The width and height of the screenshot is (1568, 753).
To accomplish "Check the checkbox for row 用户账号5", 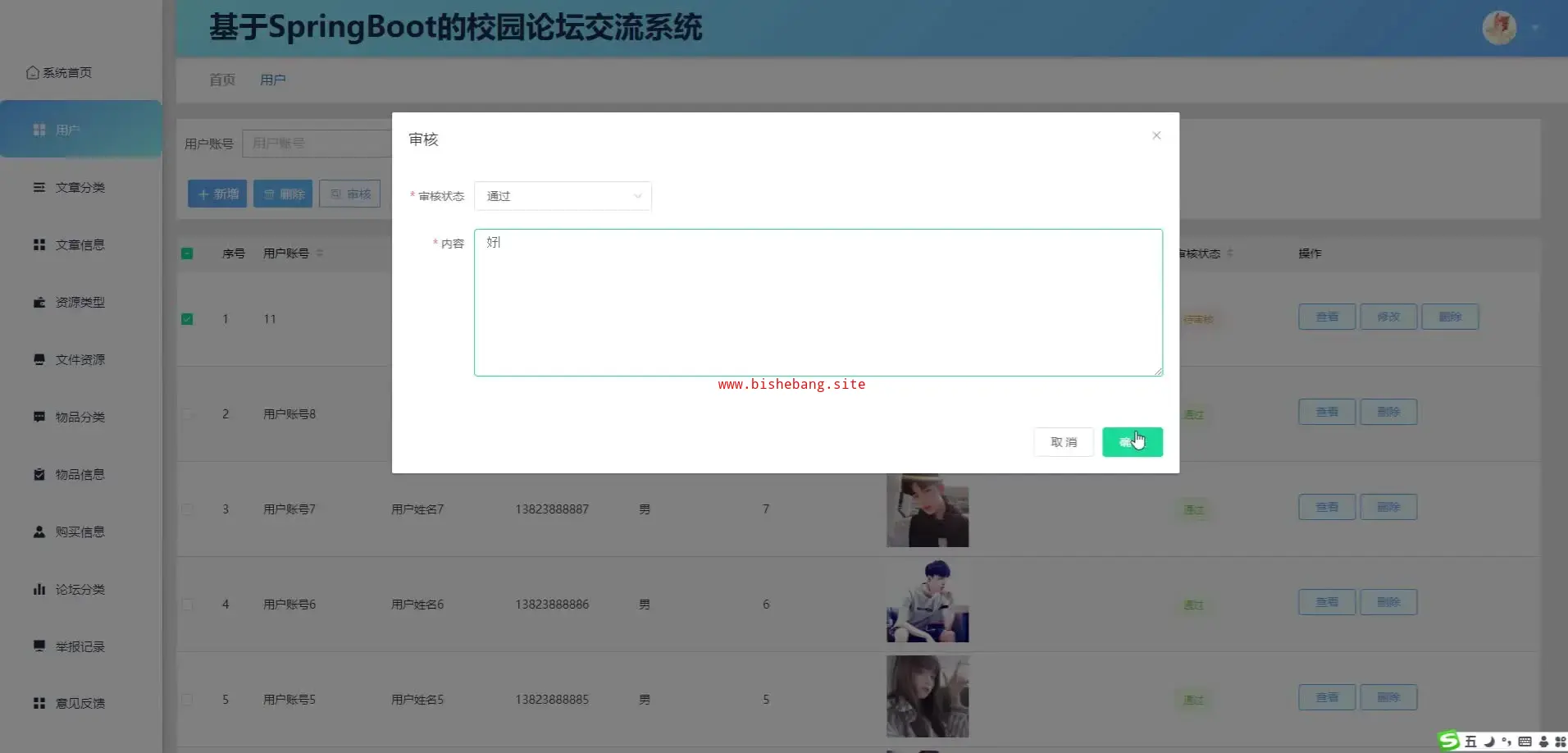I will point(187,700).
